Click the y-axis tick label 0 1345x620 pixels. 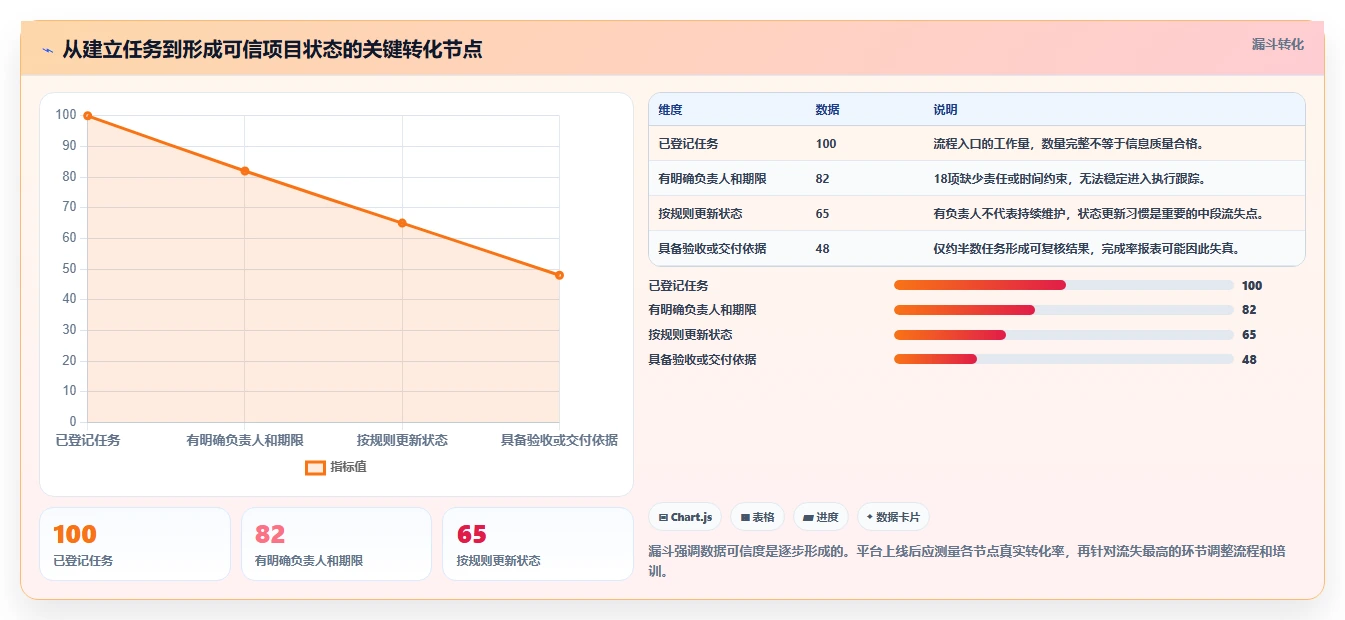click(73, 422)
